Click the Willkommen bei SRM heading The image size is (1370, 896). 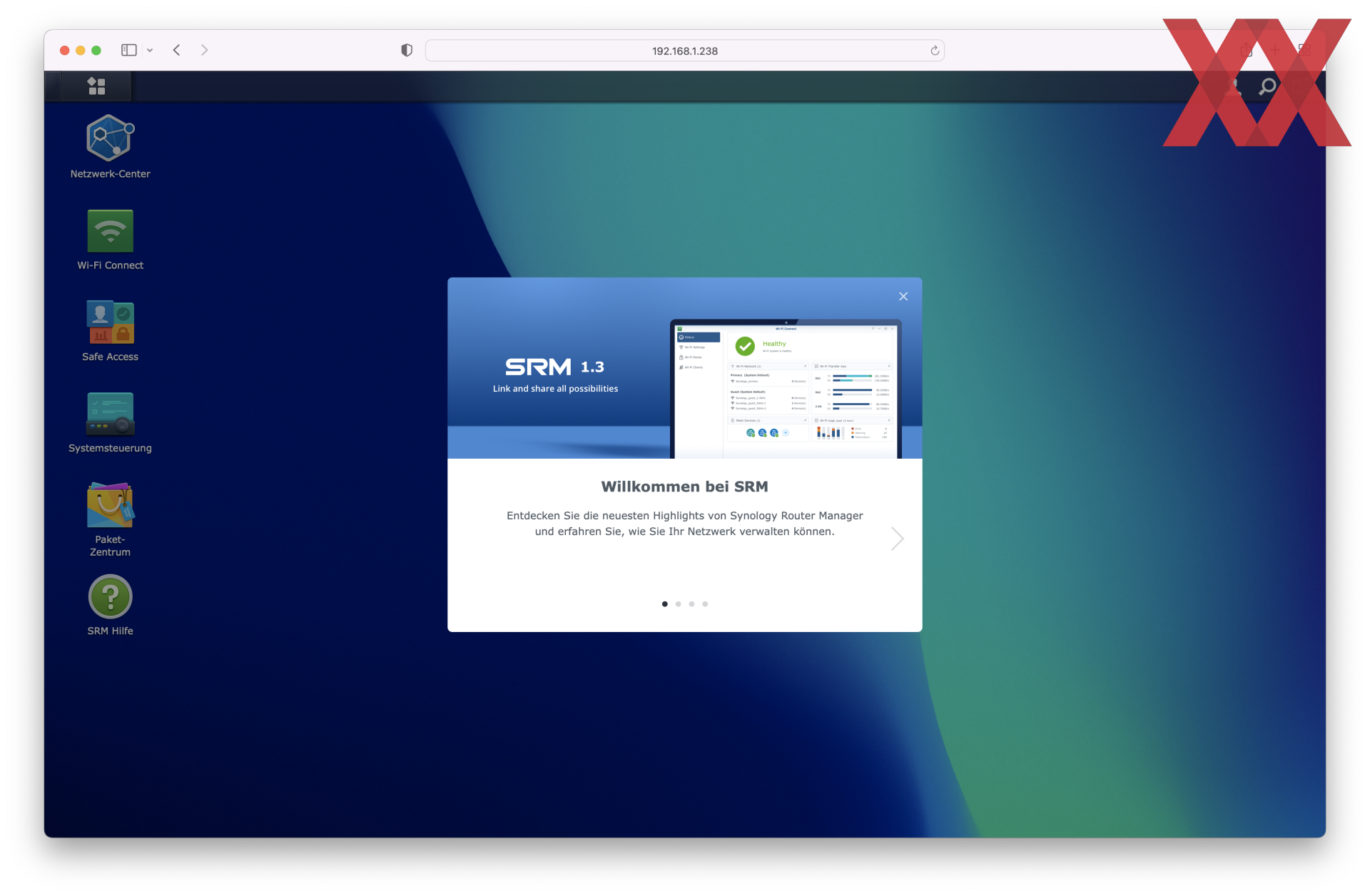[684, 487]
